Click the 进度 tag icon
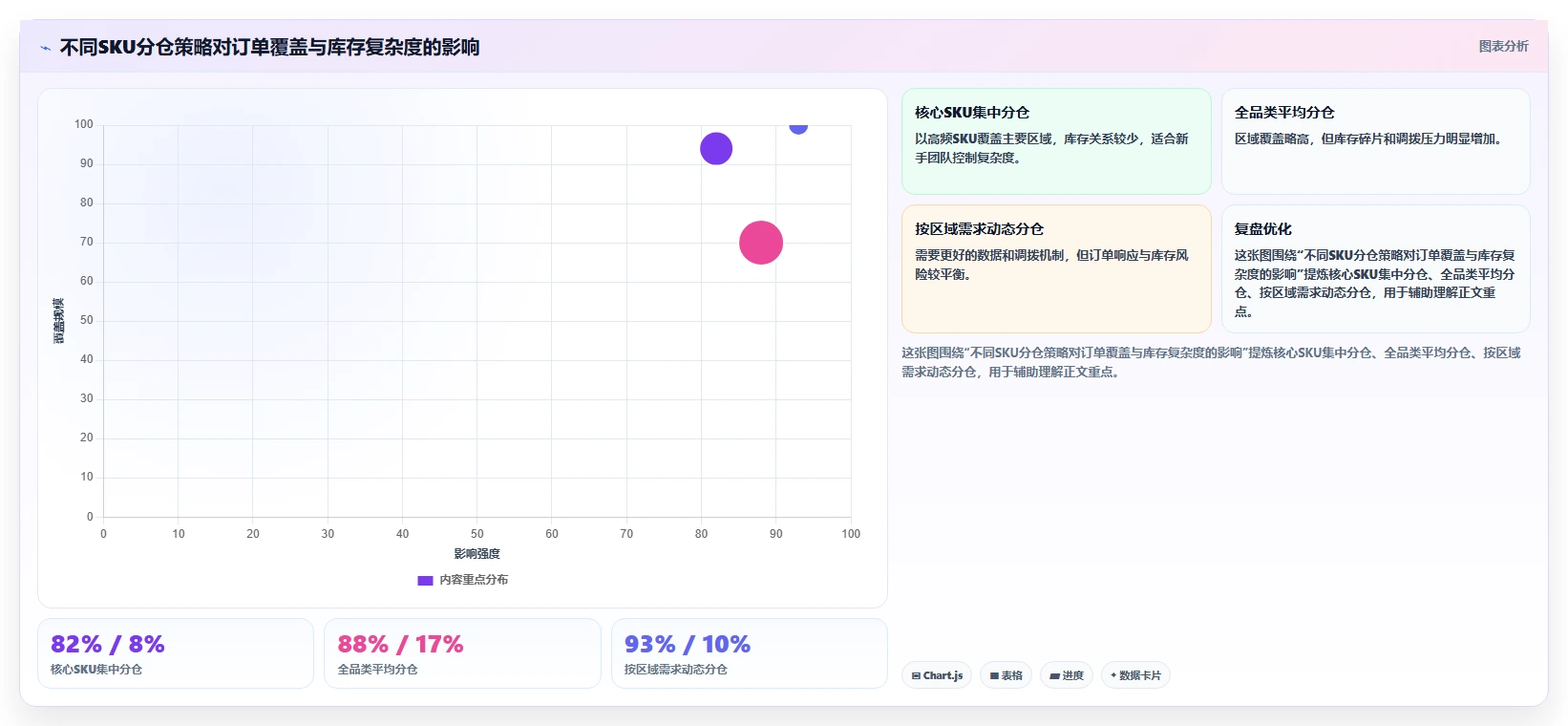1568x726 pixels. 1054,675
